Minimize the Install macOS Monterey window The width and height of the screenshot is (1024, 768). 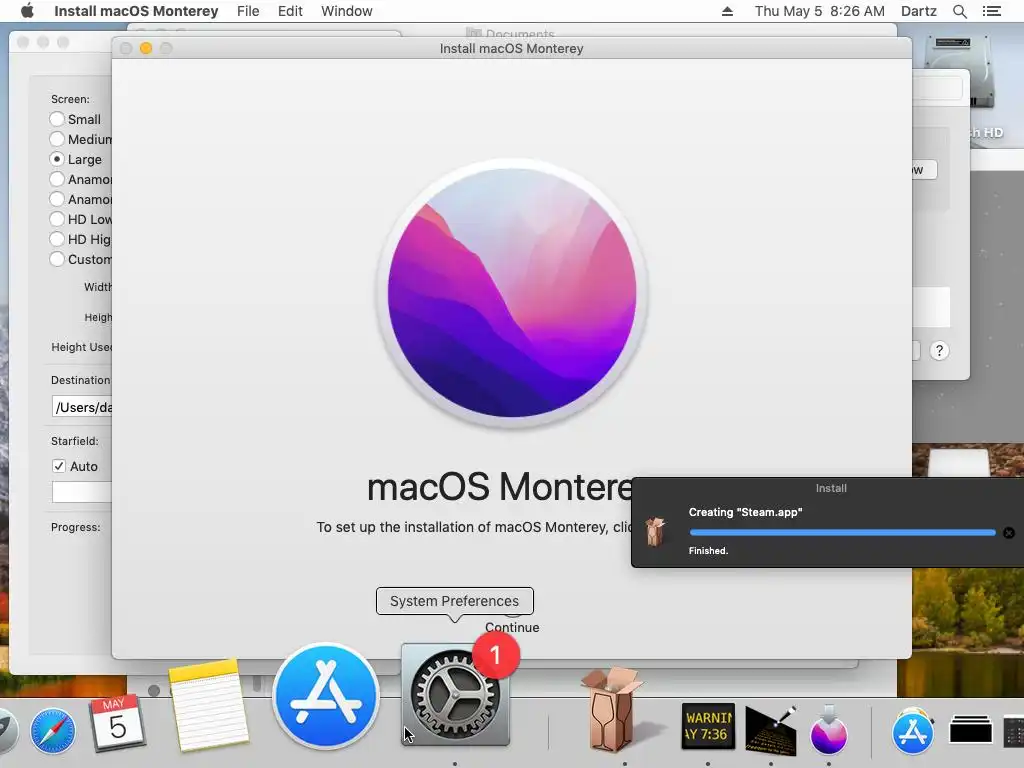pos(146,48)
